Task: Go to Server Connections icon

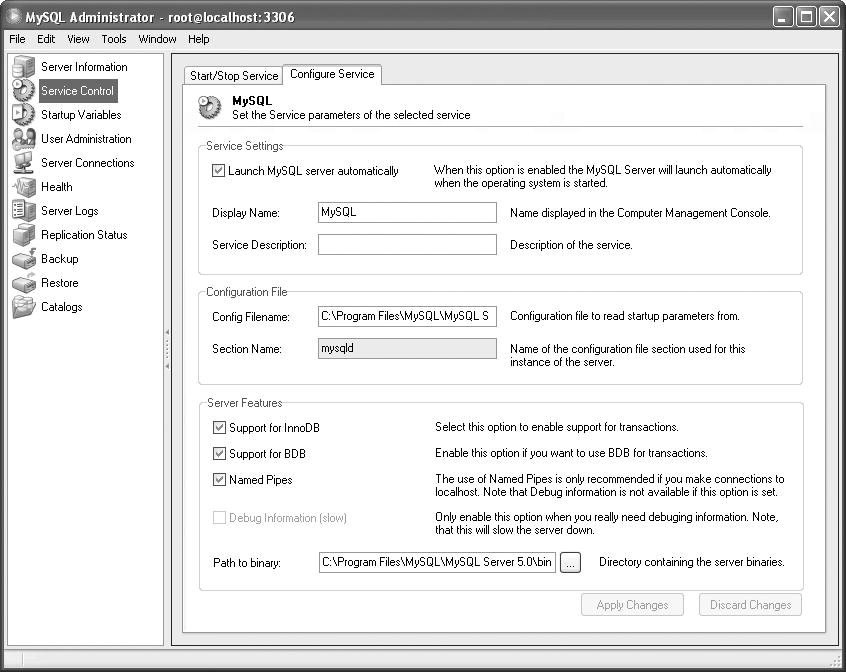Action: (x=23, y=163)
